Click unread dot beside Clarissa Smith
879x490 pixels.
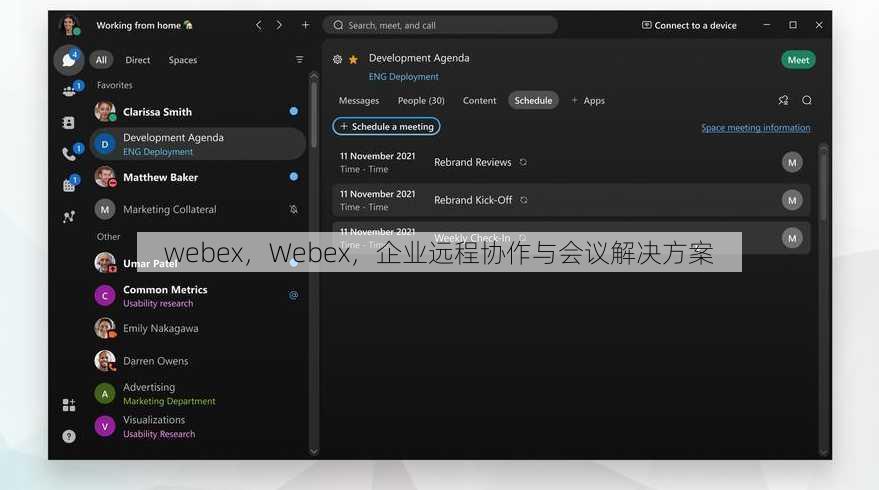293,111
